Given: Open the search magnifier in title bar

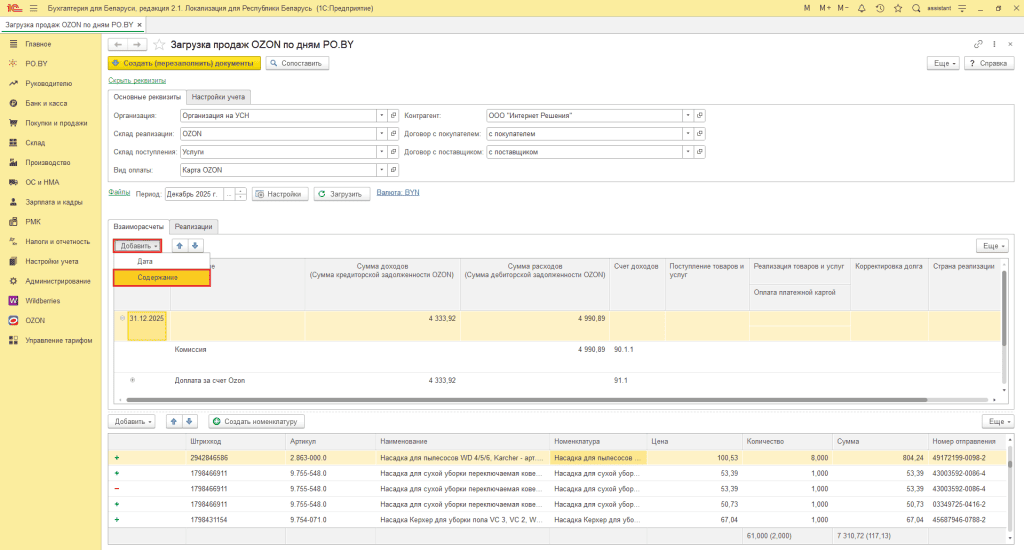Looking at the screenshot, I should (x=916, y=8).
